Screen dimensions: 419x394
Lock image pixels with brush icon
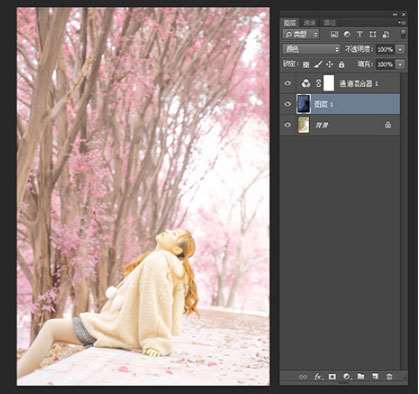[x=318, y=64]
